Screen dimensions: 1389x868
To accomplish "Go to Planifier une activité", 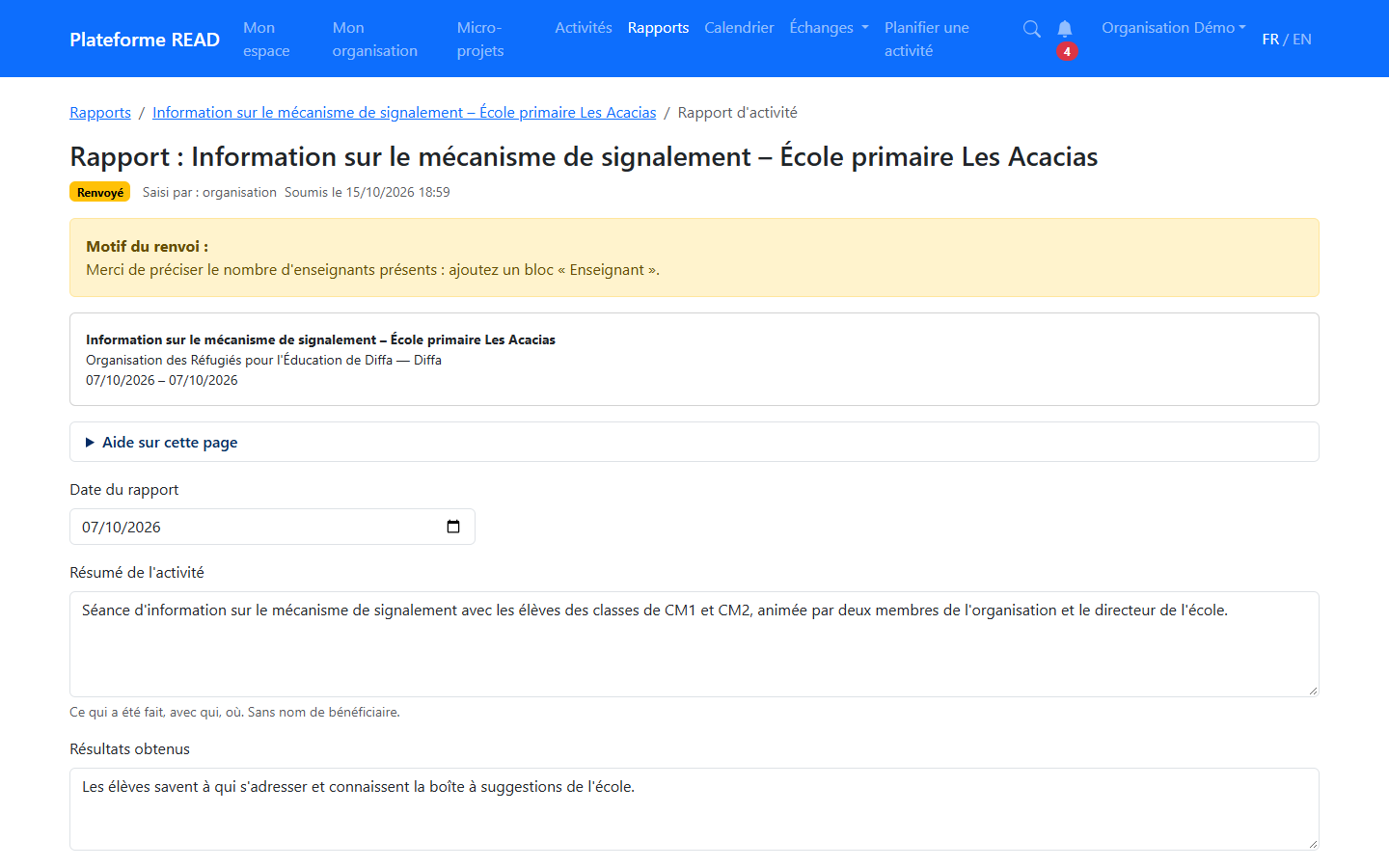I will (x=927, y=40).
